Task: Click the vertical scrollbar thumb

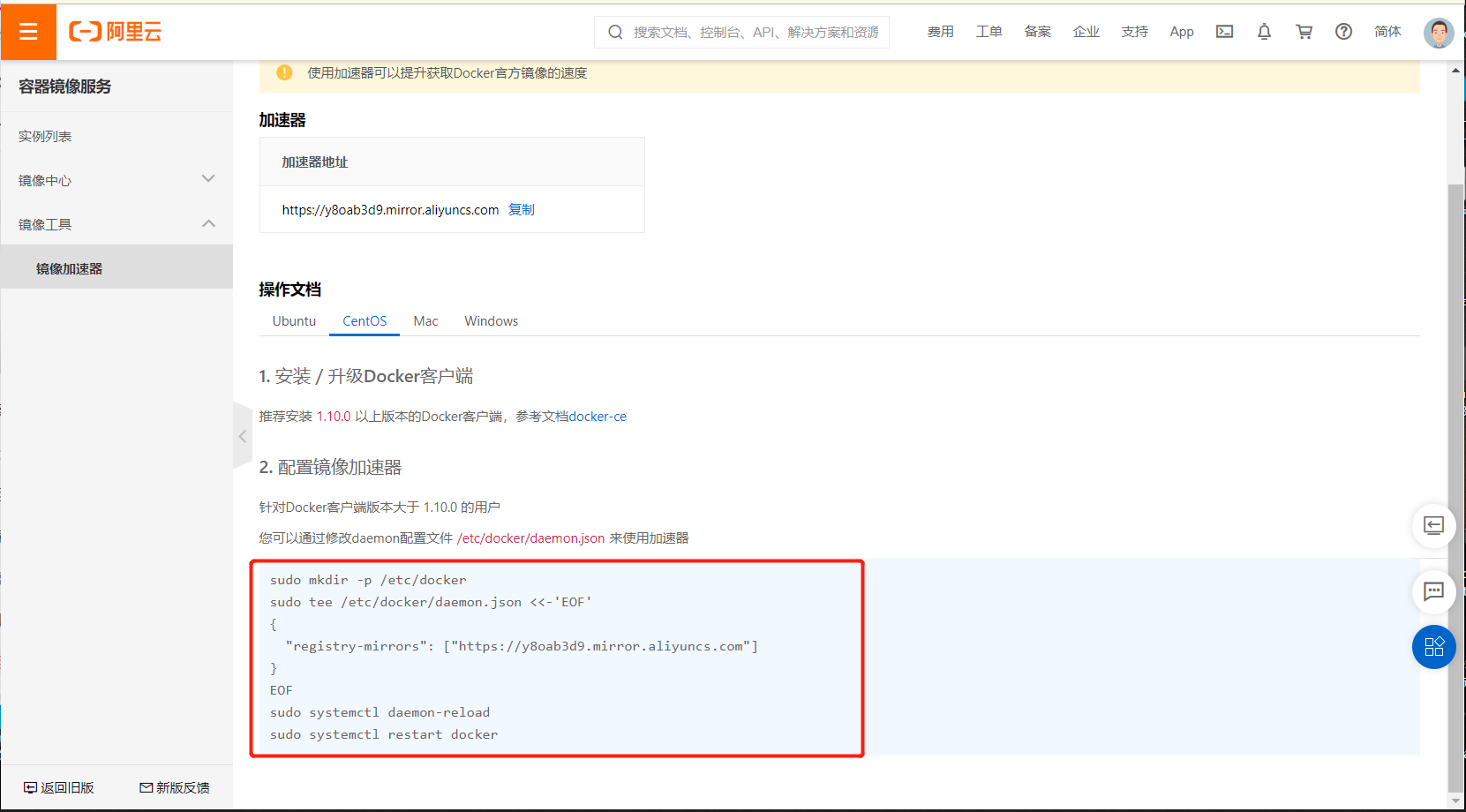Action: (1455, 488)
